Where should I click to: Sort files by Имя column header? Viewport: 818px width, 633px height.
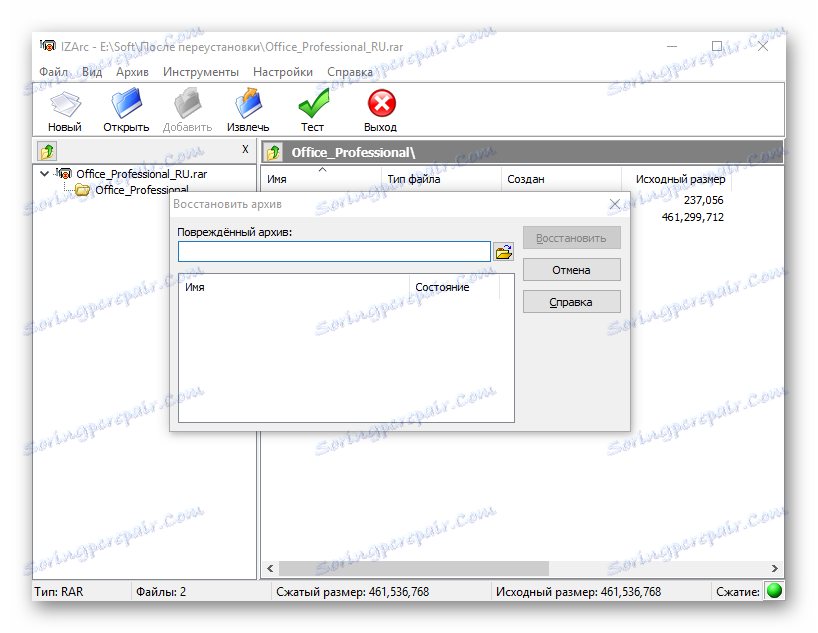coord(321,179)
